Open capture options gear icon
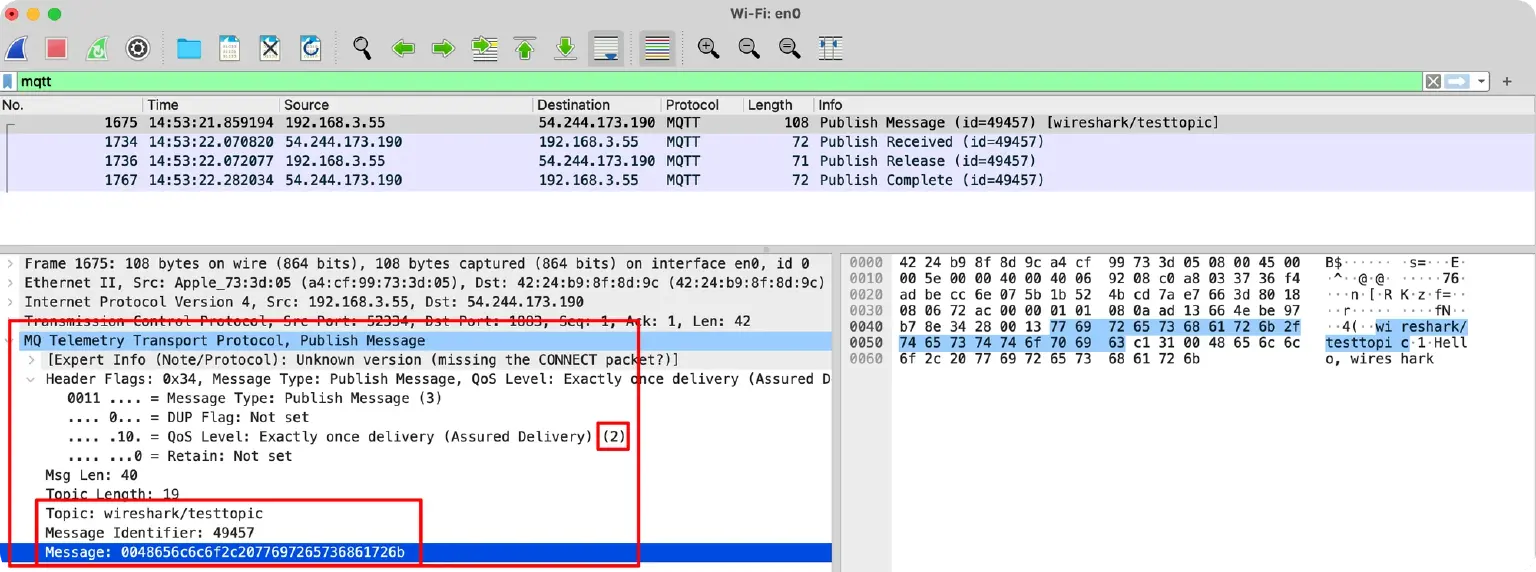 pyautogui.click(x=138, y=48)
